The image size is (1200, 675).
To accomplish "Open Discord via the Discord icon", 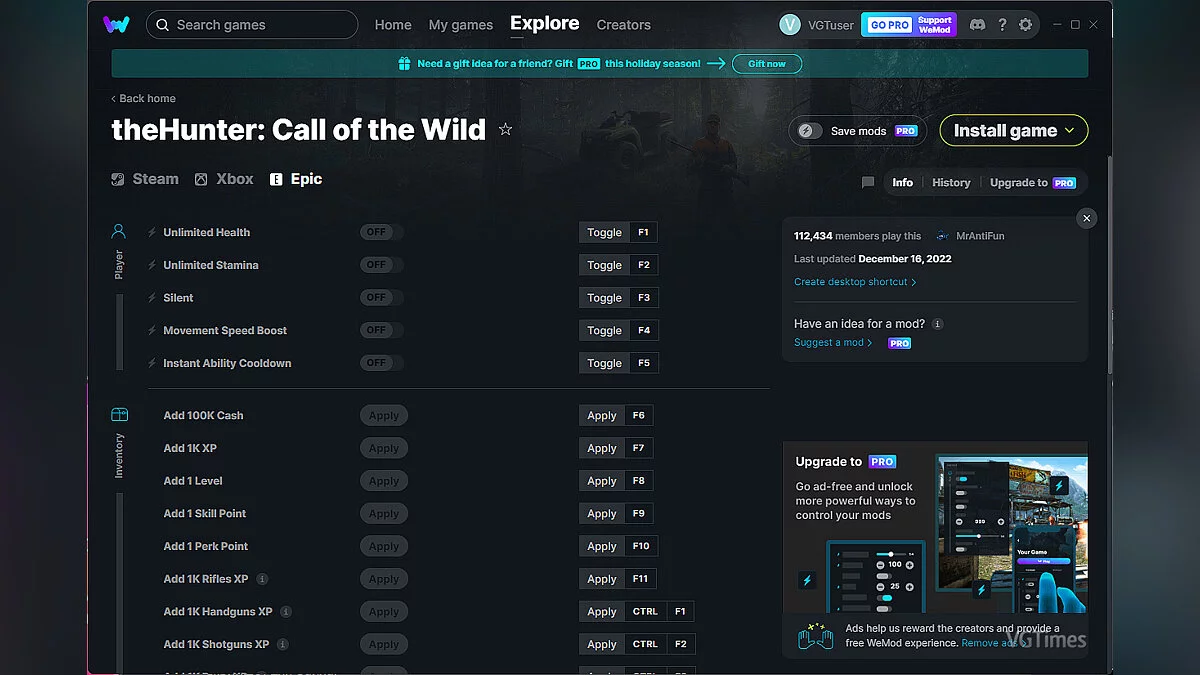I will (977, 25).
